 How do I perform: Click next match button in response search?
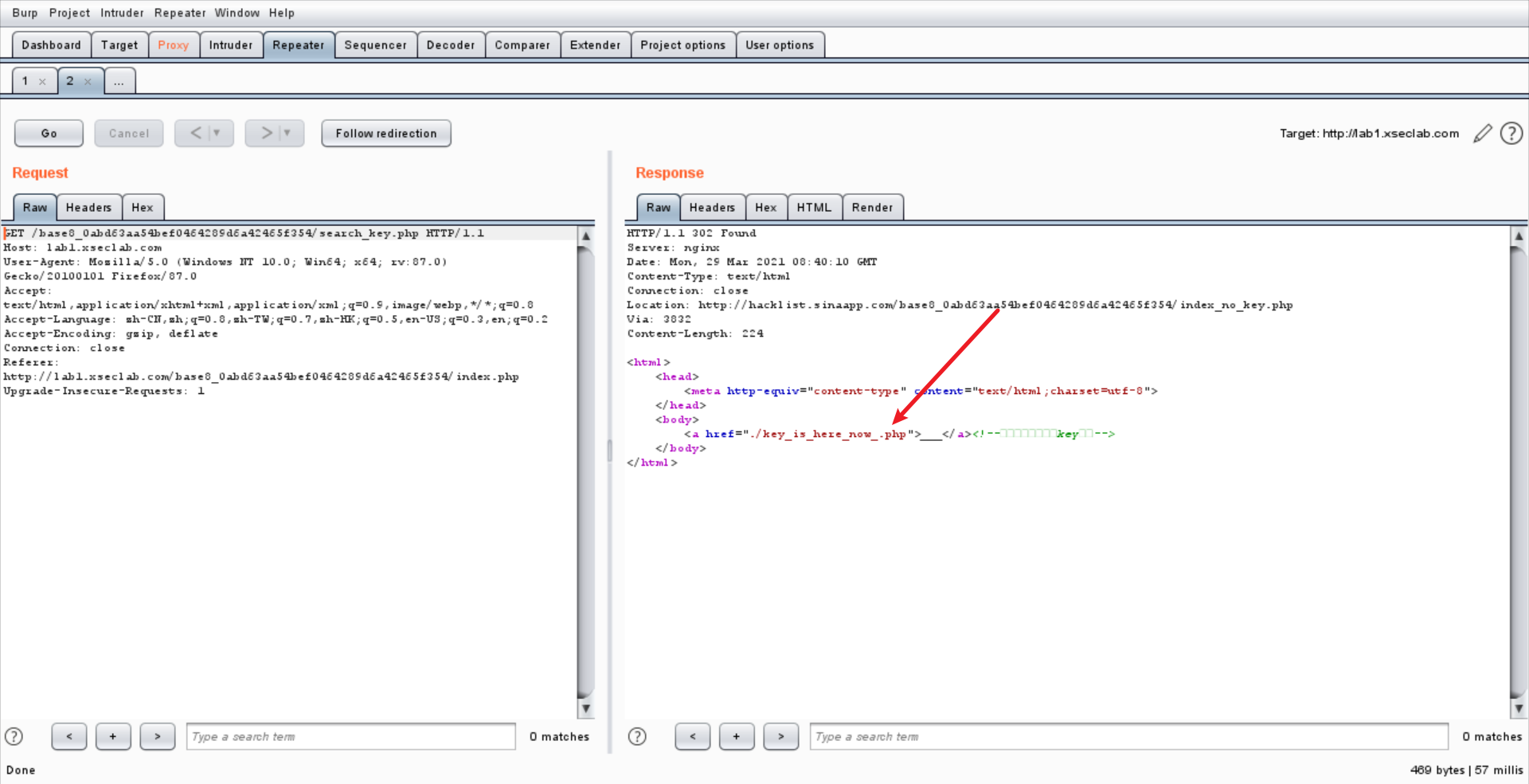pyautogui.click(x=781, y=736)
